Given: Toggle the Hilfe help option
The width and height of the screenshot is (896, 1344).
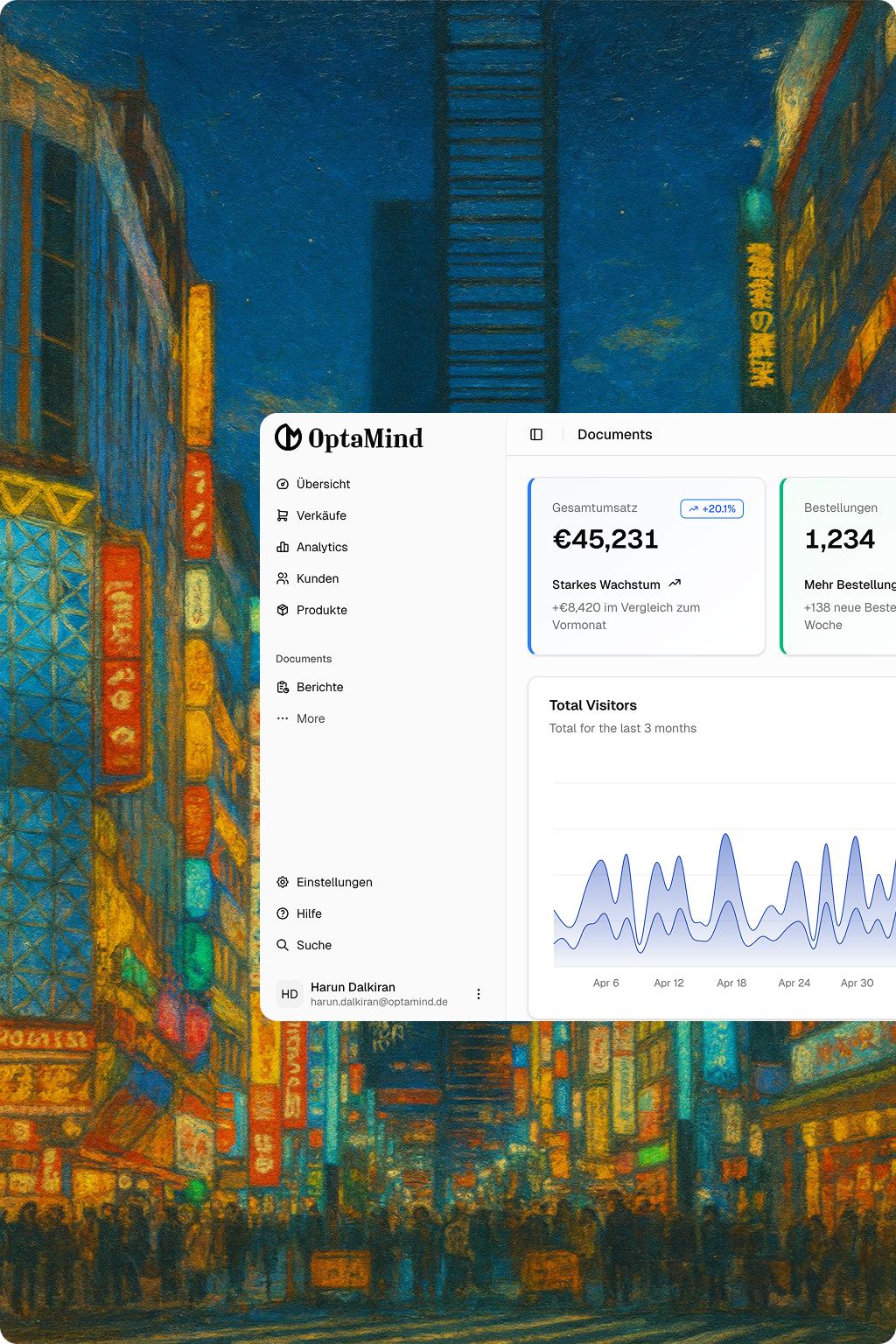Looking at the screenshot, I should [283, 913].
